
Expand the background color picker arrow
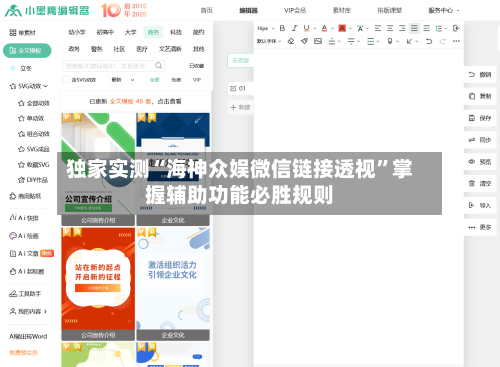pyautogui.click(x=350, y=29)
